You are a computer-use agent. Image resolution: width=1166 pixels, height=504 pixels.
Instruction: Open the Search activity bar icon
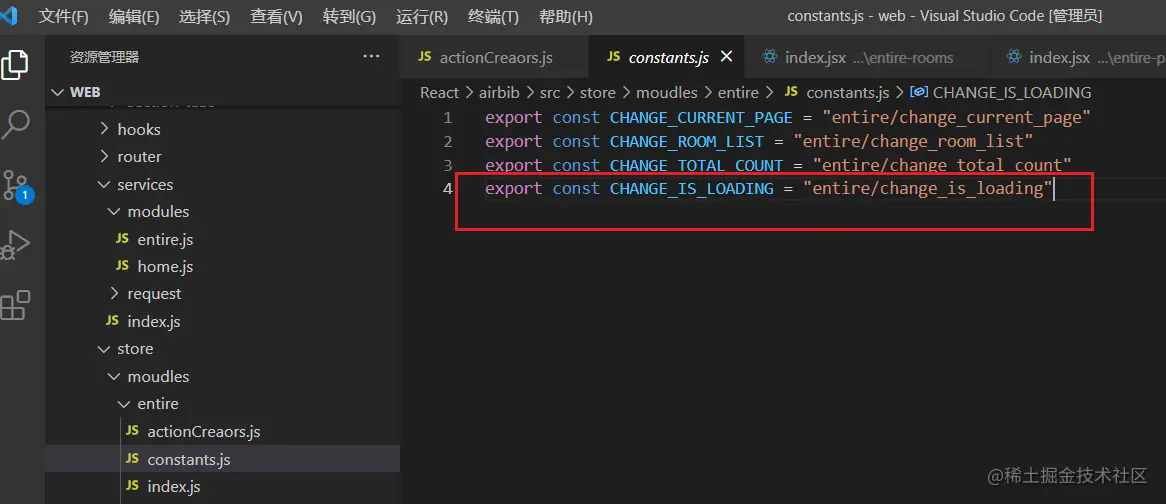15,124
